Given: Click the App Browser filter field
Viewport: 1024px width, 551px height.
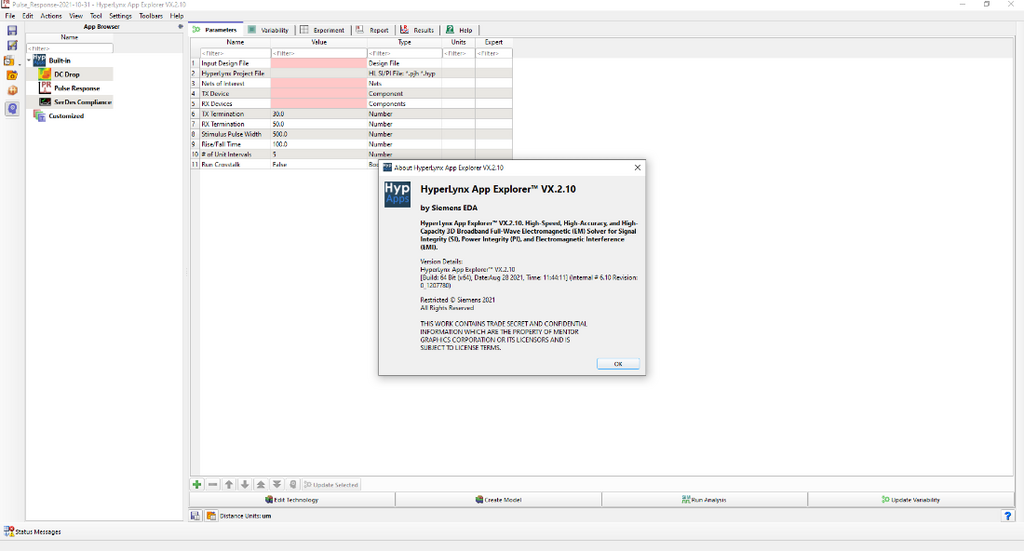Looking at the screenshot, I should click(x=69, y=48).
